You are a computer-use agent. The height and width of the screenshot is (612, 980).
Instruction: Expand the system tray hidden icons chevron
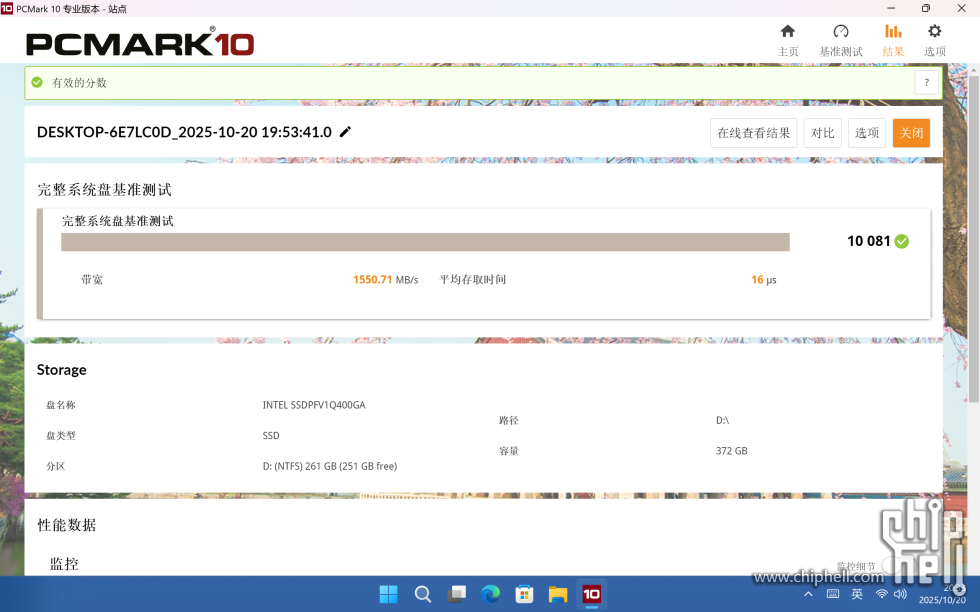click(808, 594)
